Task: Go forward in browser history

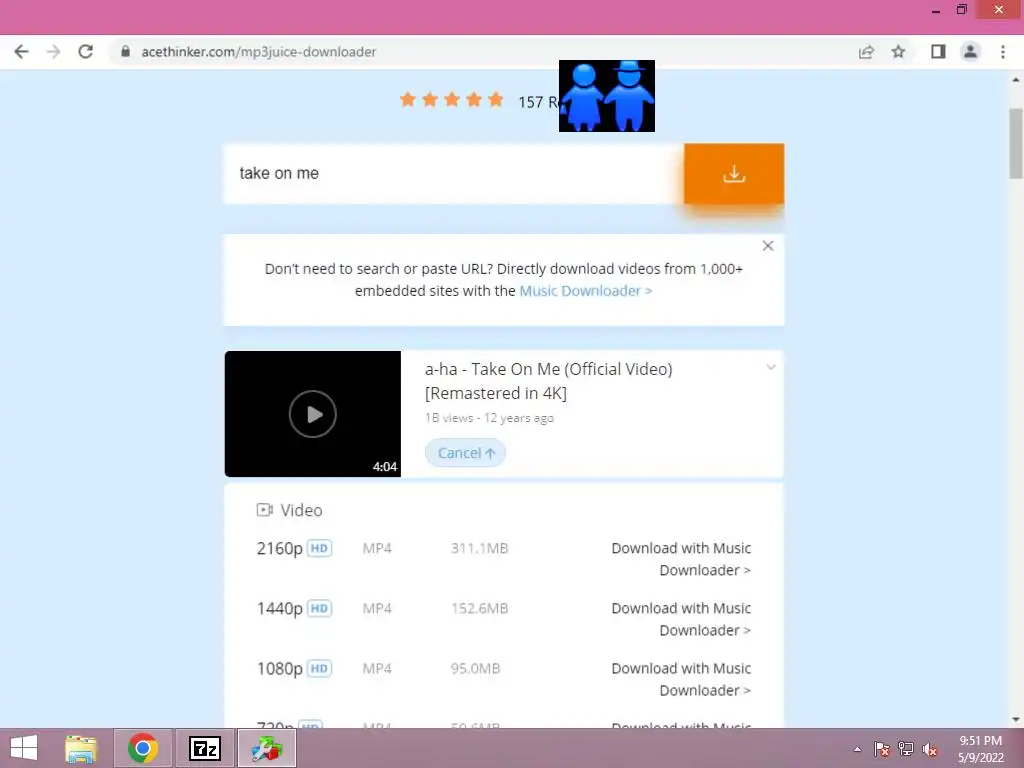Action: pyautogui.click(x=54, y=52)
